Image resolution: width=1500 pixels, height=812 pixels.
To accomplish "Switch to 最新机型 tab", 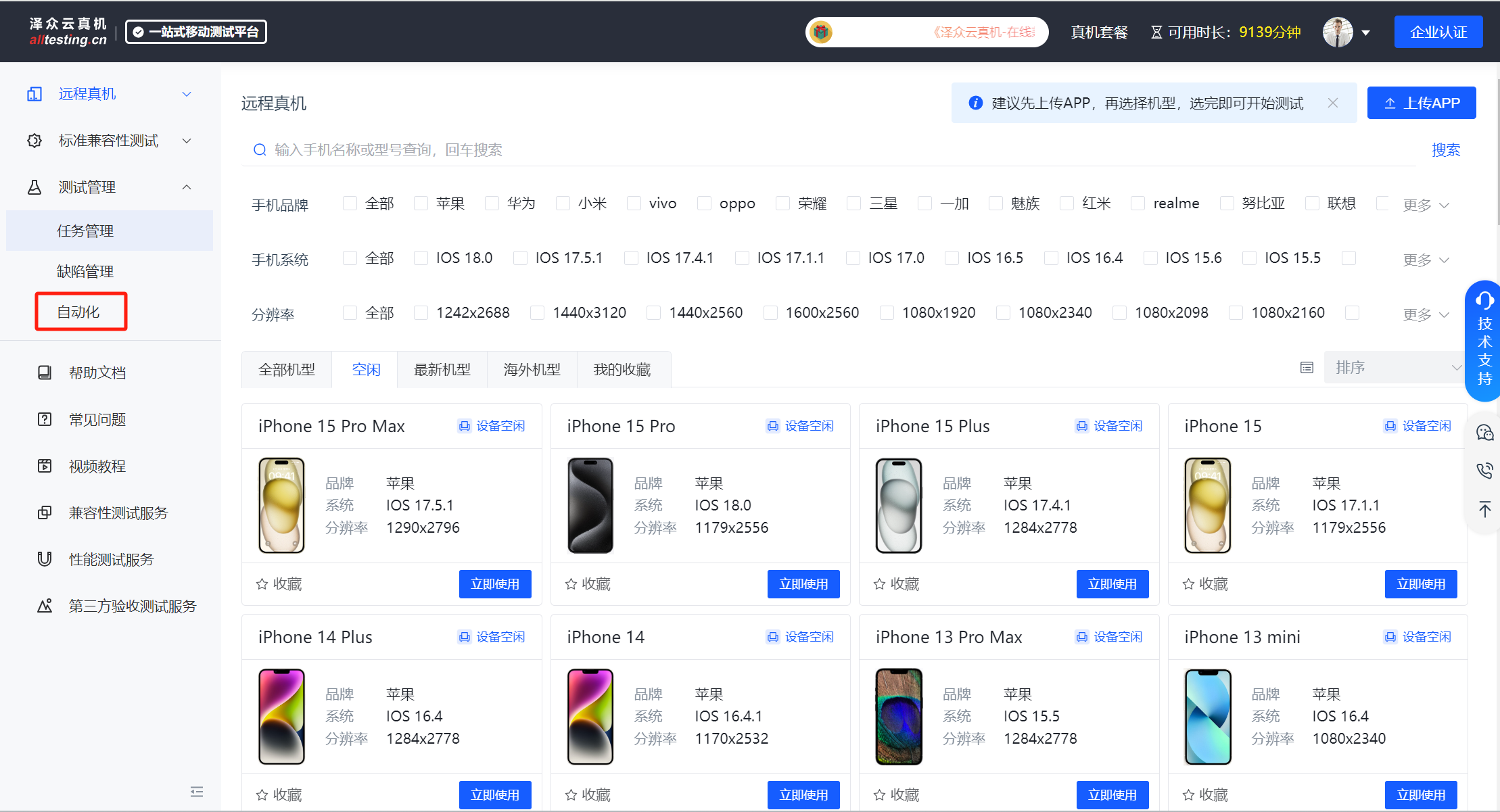I will click(x=442, y=370).
